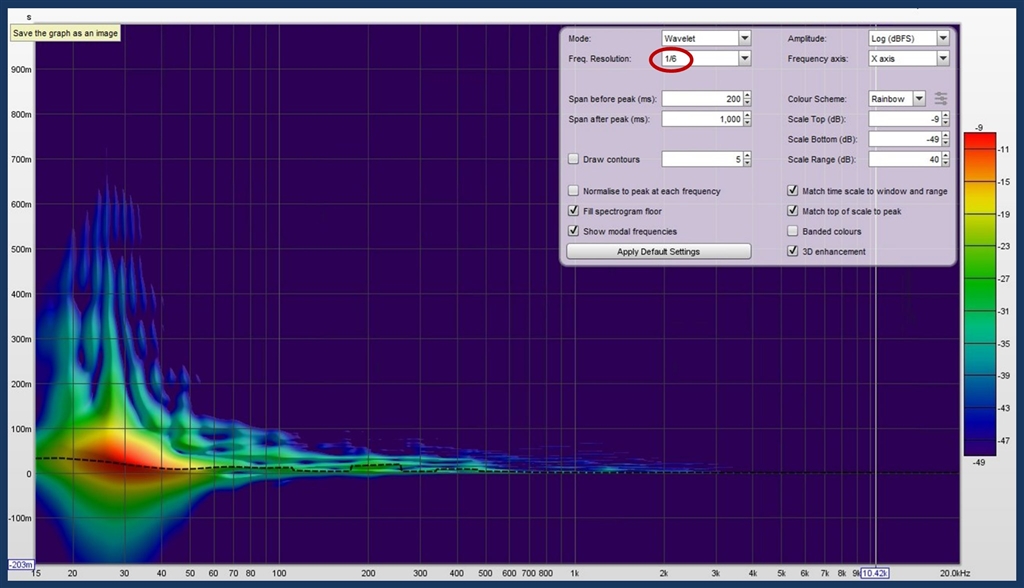Open the Freq. Resolution dropdown

pos(744,59)
